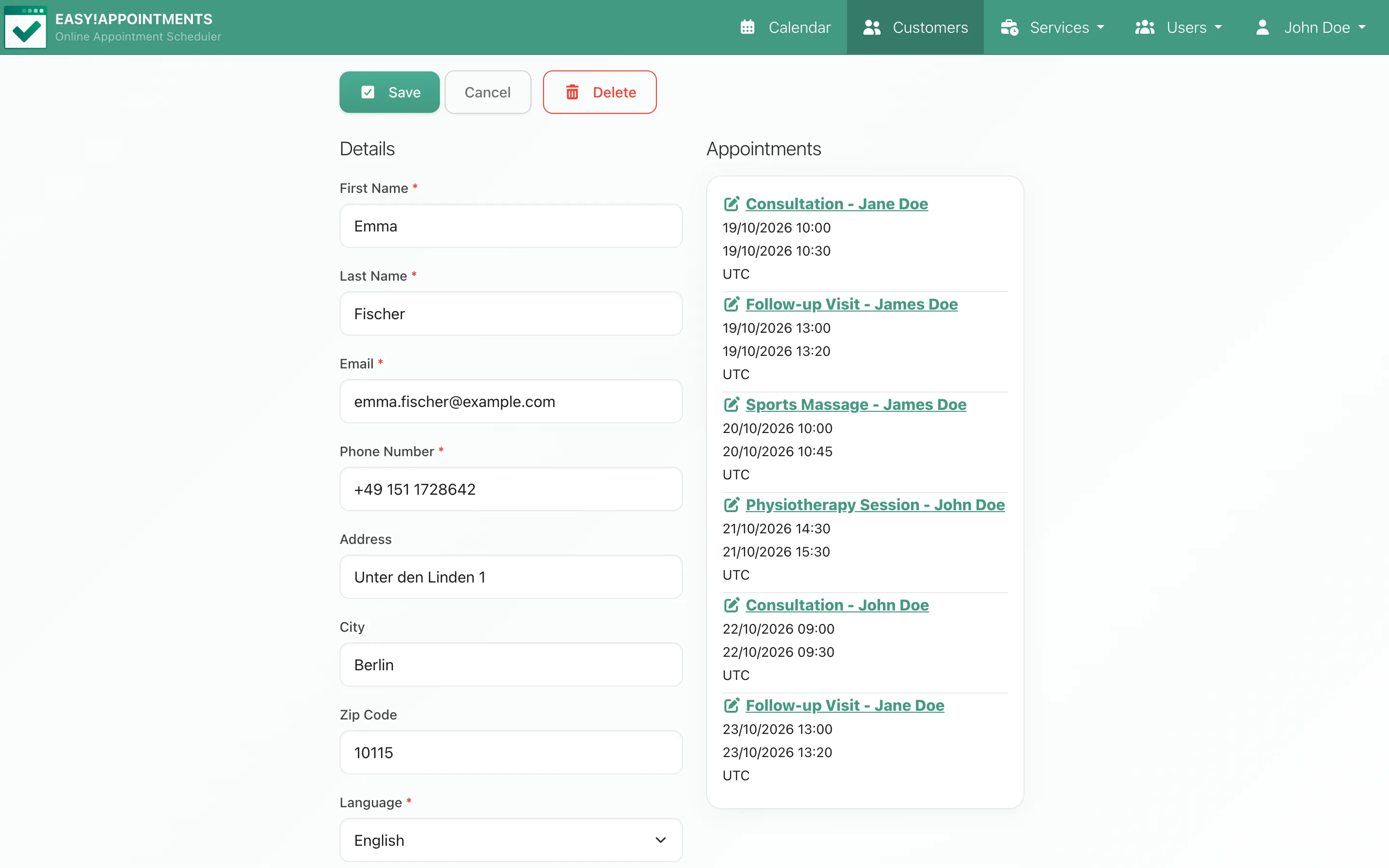Click the City field containing Berlin

click(x=511, y=665)
